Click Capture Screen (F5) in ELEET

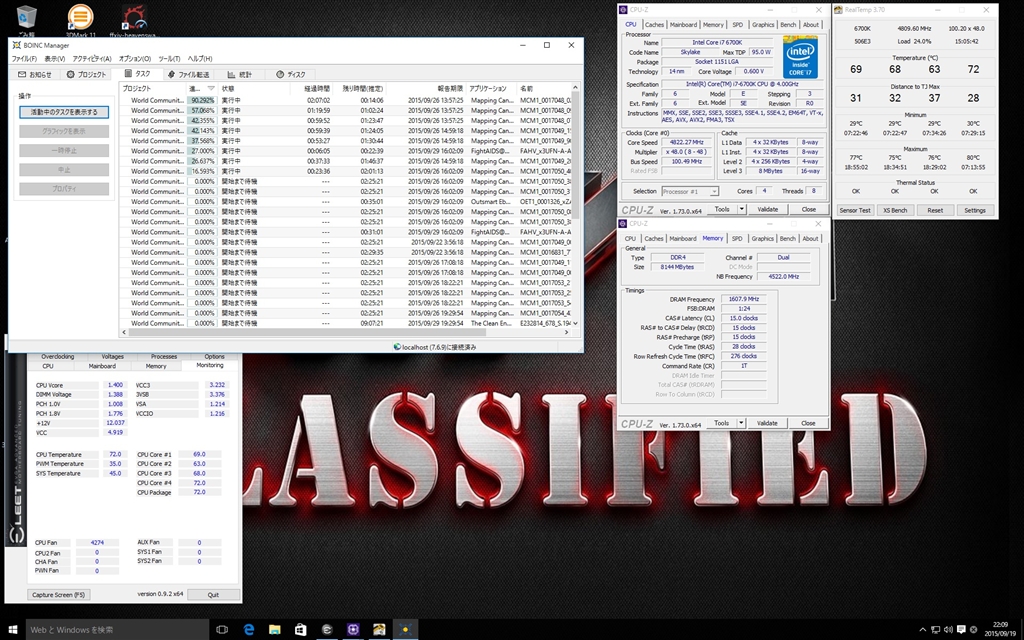(x=59, y=594)
